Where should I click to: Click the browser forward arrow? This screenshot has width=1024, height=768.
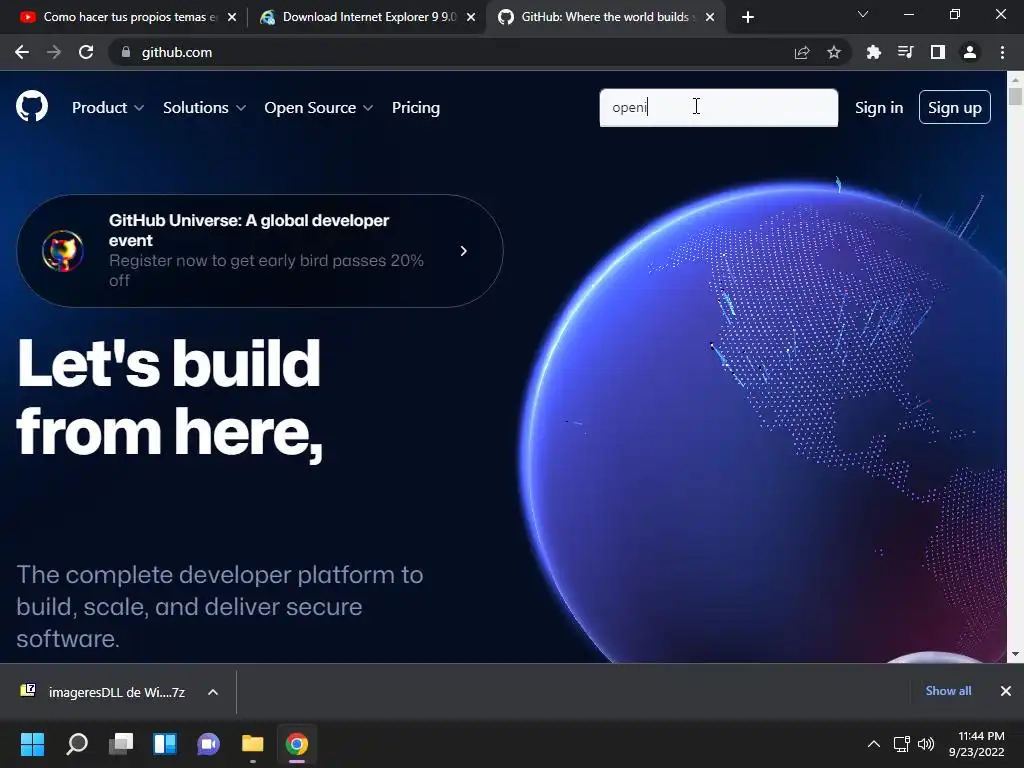click(54, 52)
